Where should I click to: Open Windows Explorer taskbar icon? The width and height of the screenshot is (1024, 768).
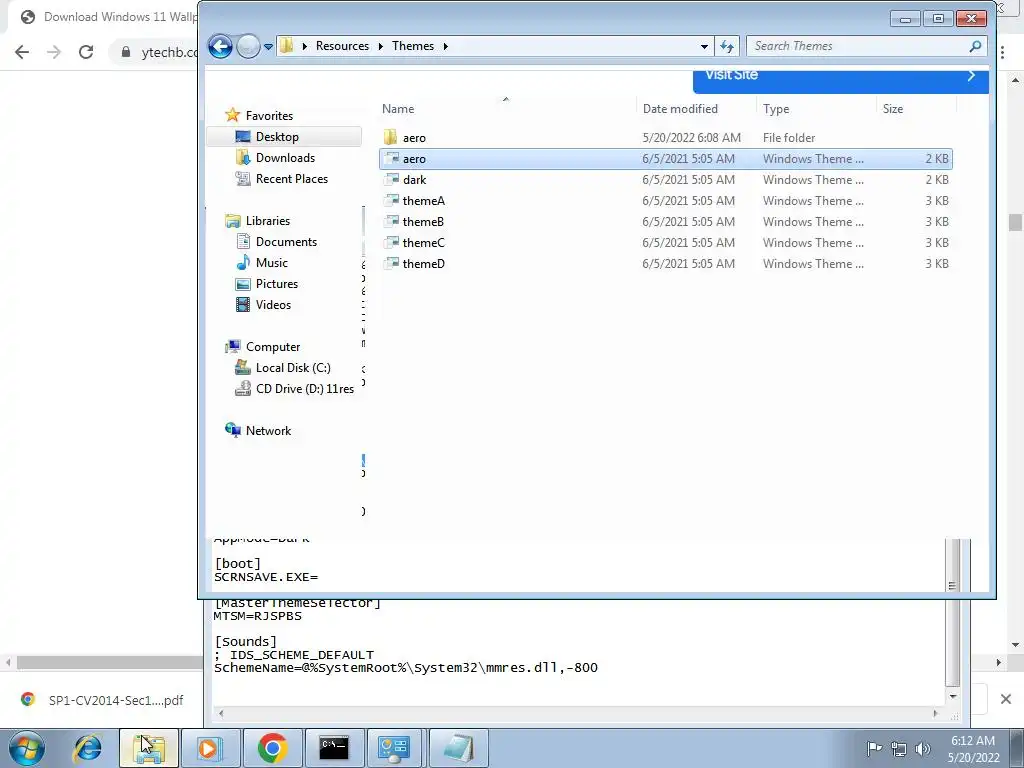148,748
